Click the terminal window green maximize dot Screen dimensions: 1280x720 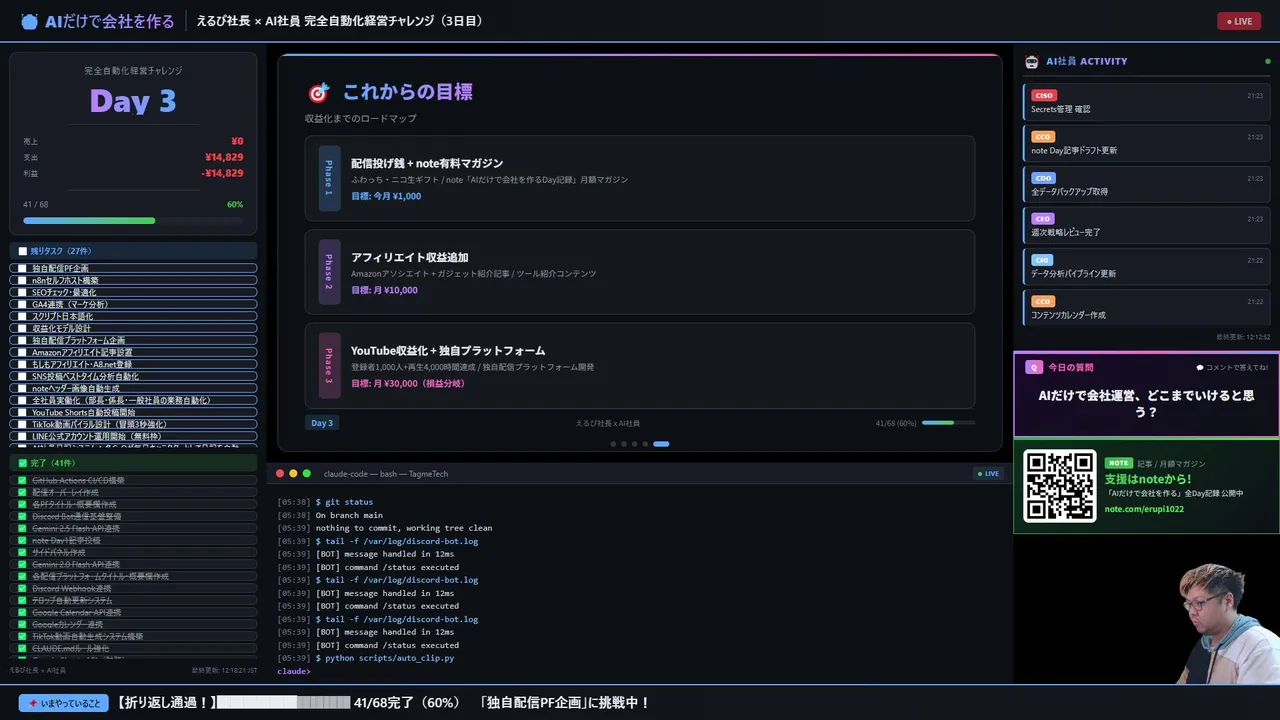307,473
